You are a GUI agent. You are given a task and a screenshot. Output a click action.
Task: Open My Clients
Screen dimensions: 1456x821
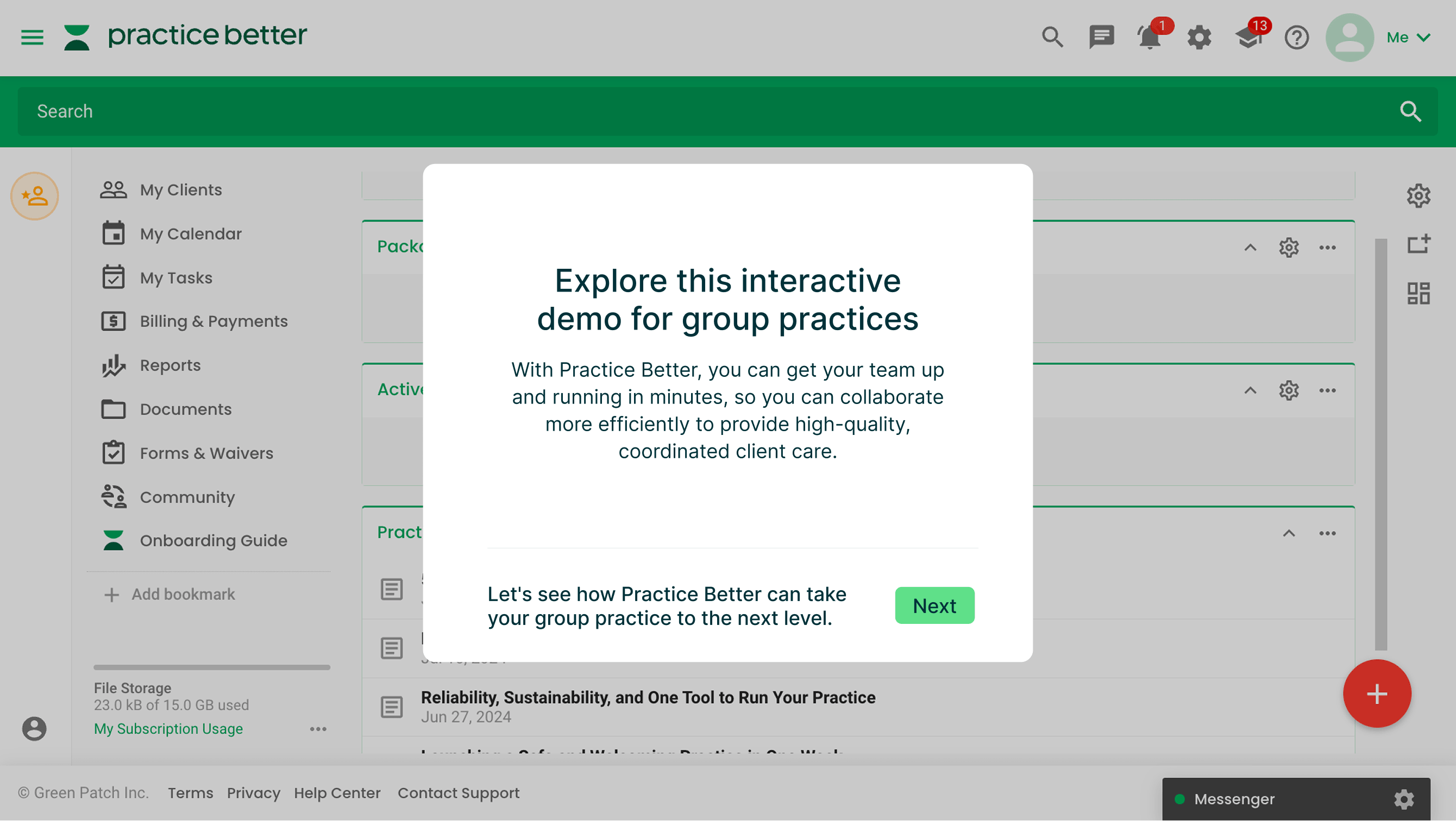(x=161, y=190)
